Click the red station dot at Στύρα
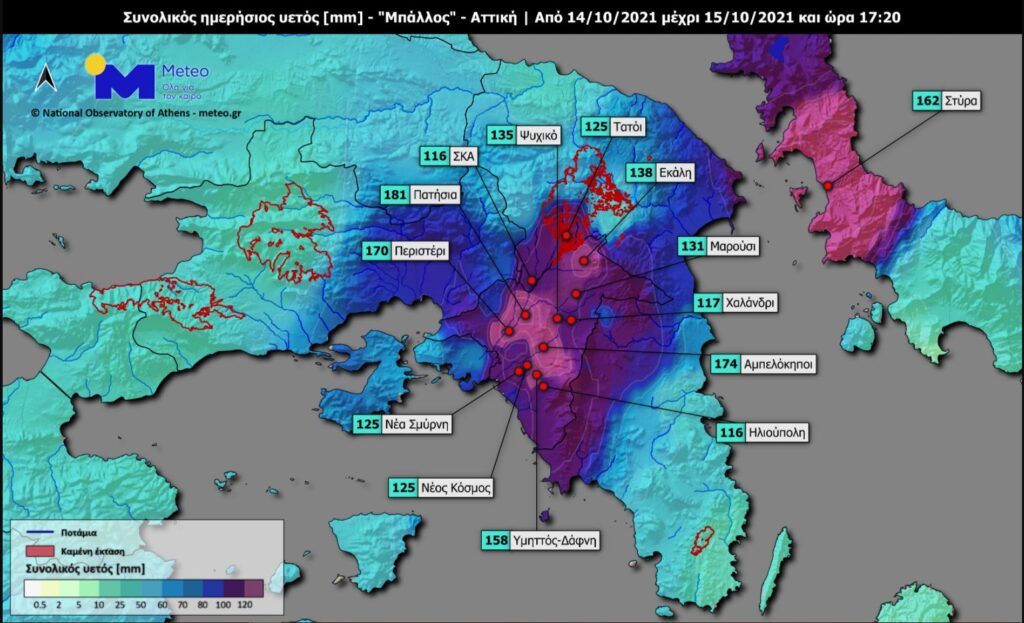The height and width of the screenshot is (623, 1024). (827, 185)
